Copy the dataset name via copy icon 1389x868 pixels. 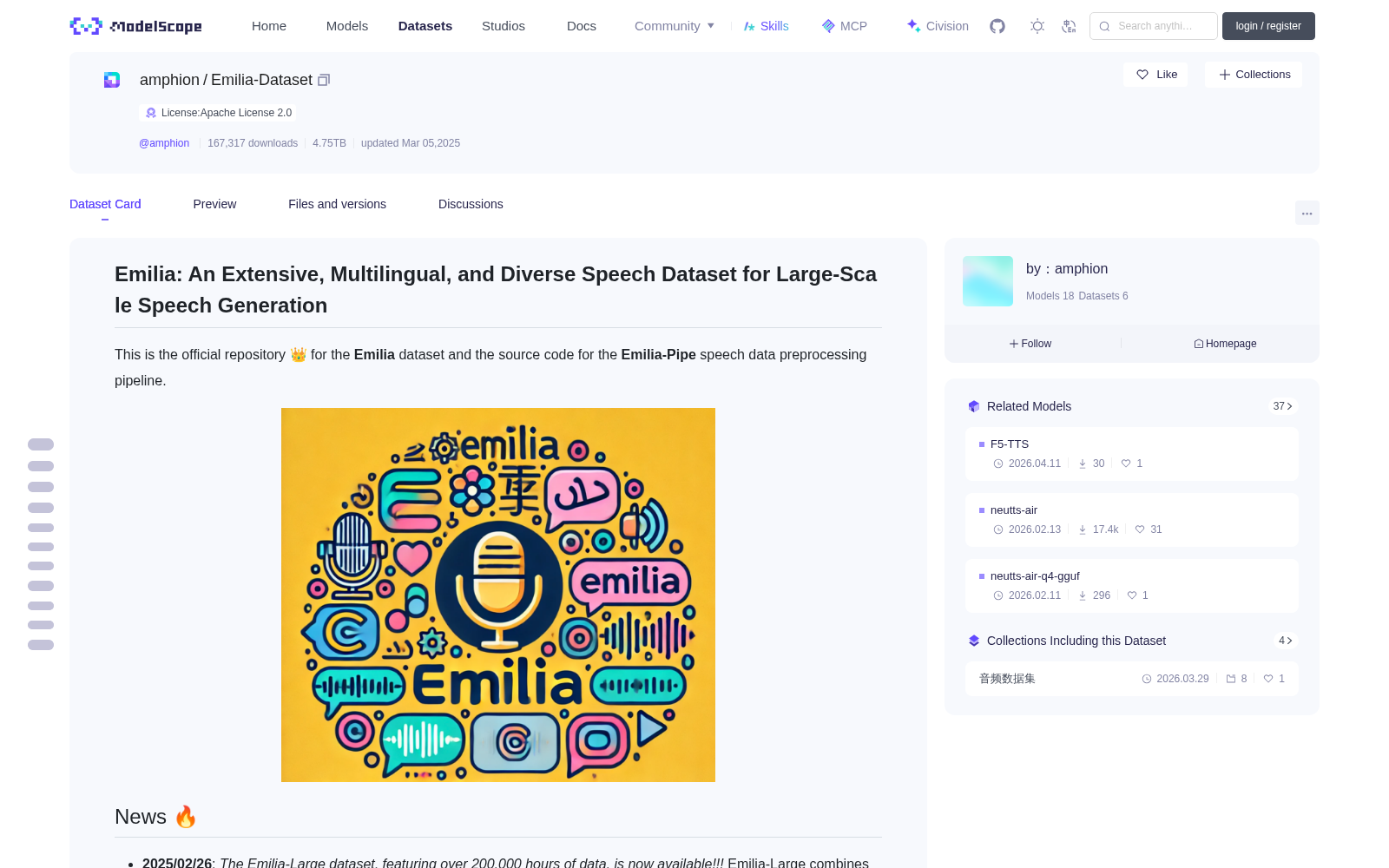tap(324, 80)
